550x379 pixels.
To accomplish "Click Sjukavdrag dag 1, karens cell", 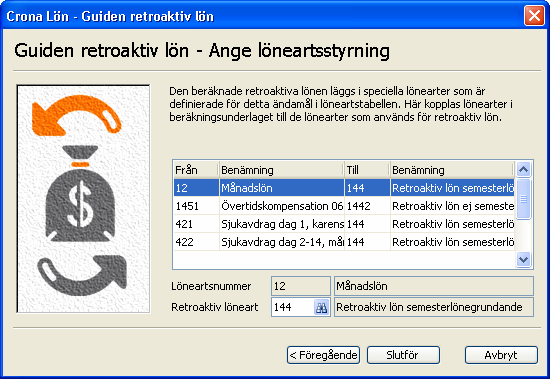I will pos(282,224).
